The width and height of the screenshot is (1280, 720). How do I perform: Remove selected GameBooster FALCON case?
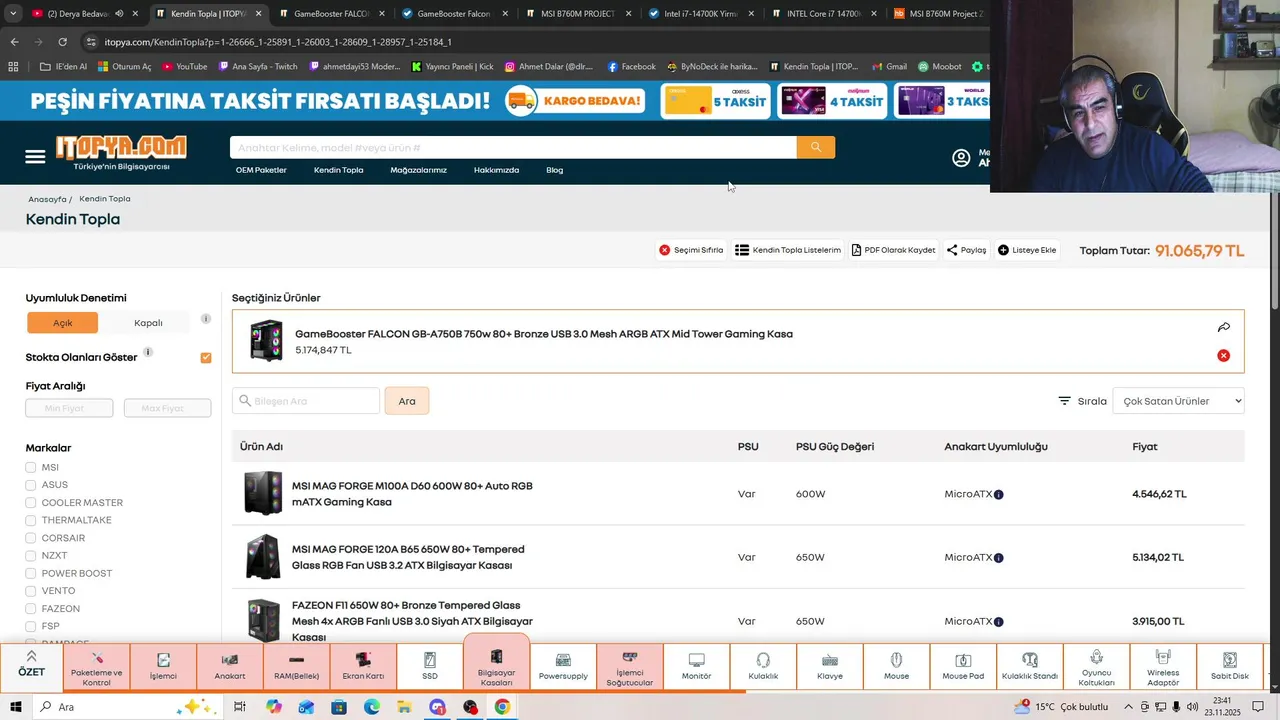click(x=1223, y=356)
